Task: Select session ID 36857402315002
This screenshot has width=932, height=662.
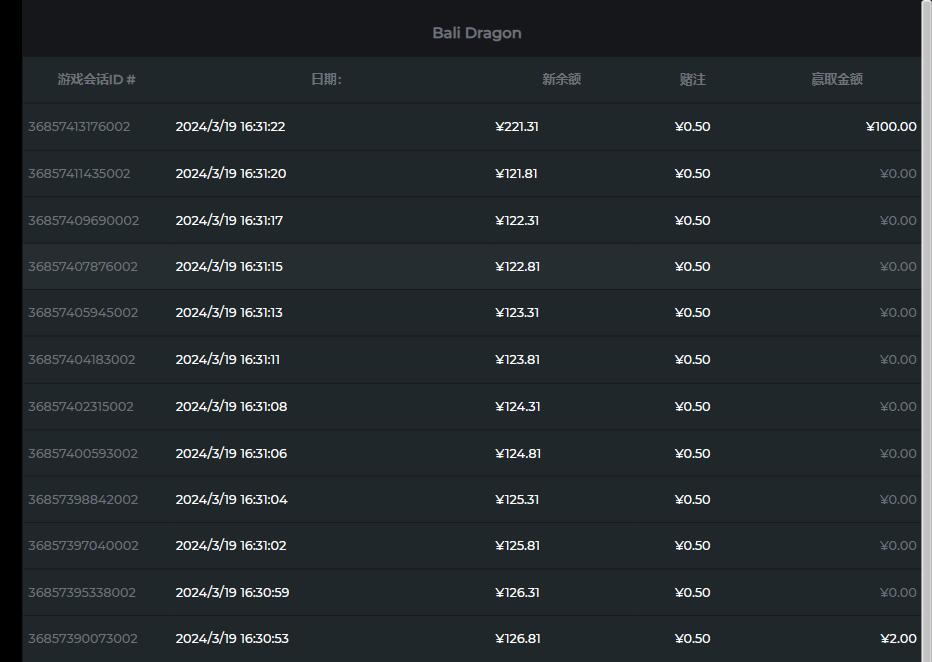Action: (x=80, y=407)
